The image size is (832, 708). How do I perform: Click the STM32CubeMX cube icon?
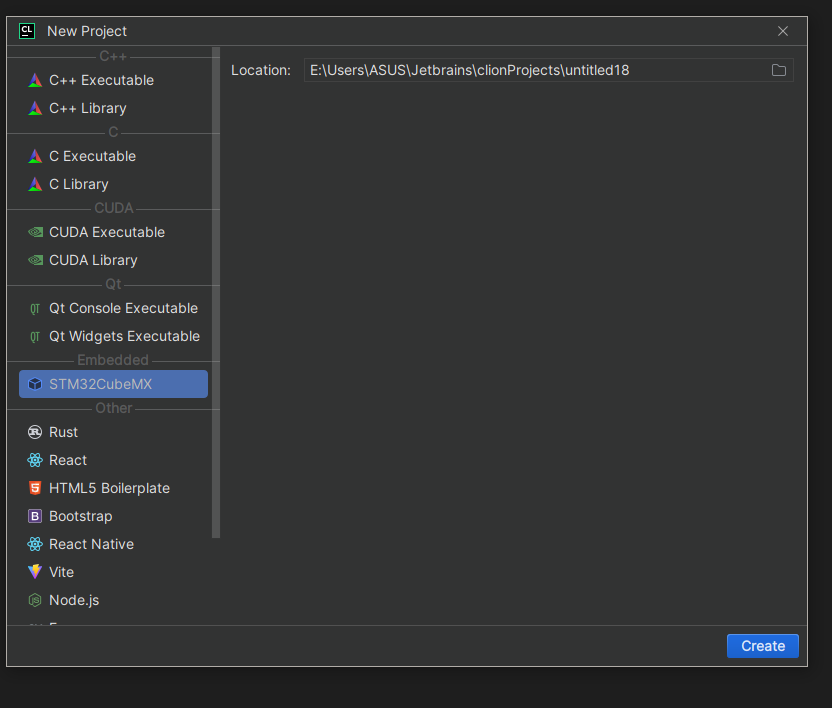(x=35, y=384)
